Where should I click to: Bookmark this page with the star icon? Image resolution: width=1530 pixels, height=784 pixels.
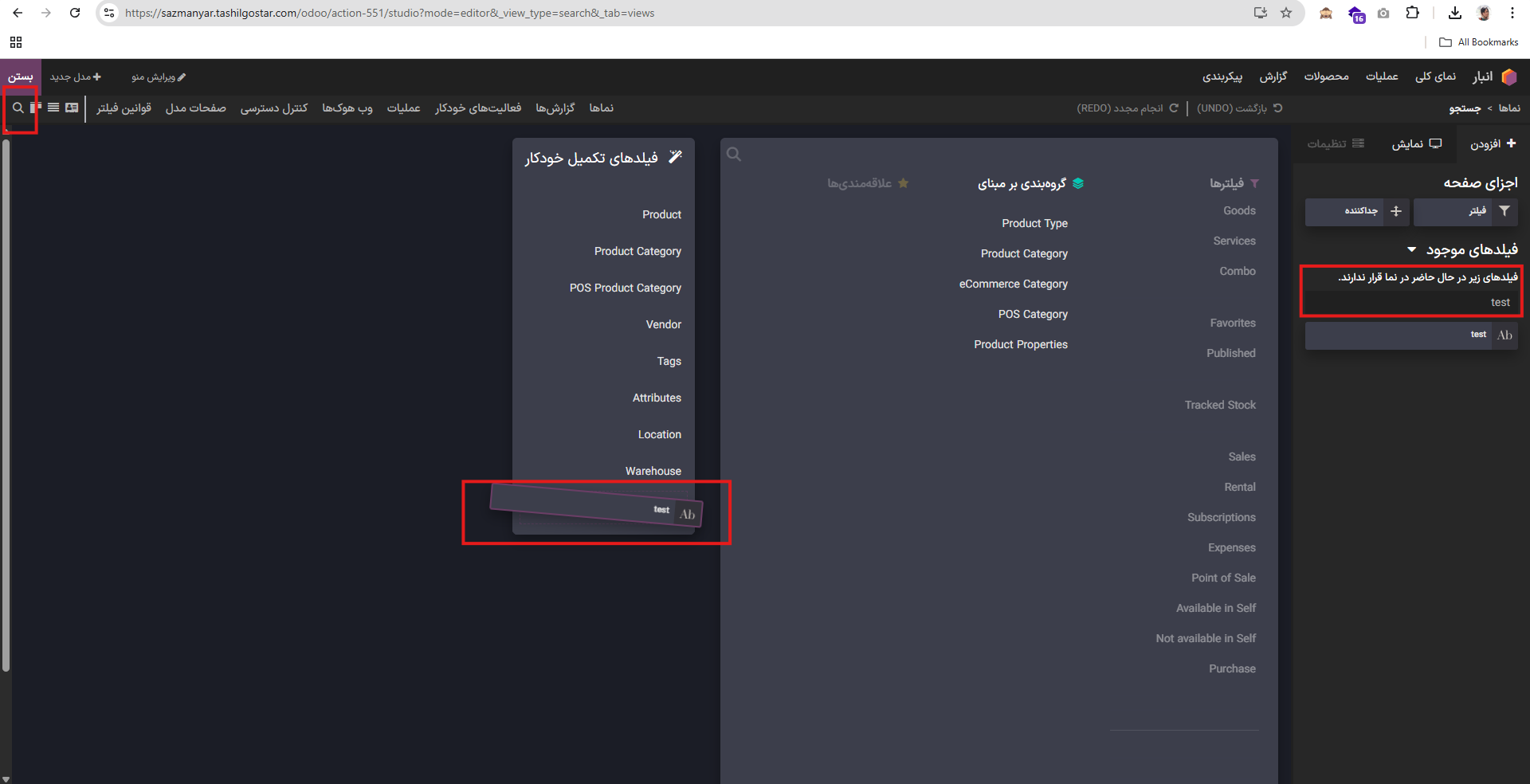(1286, 13)
